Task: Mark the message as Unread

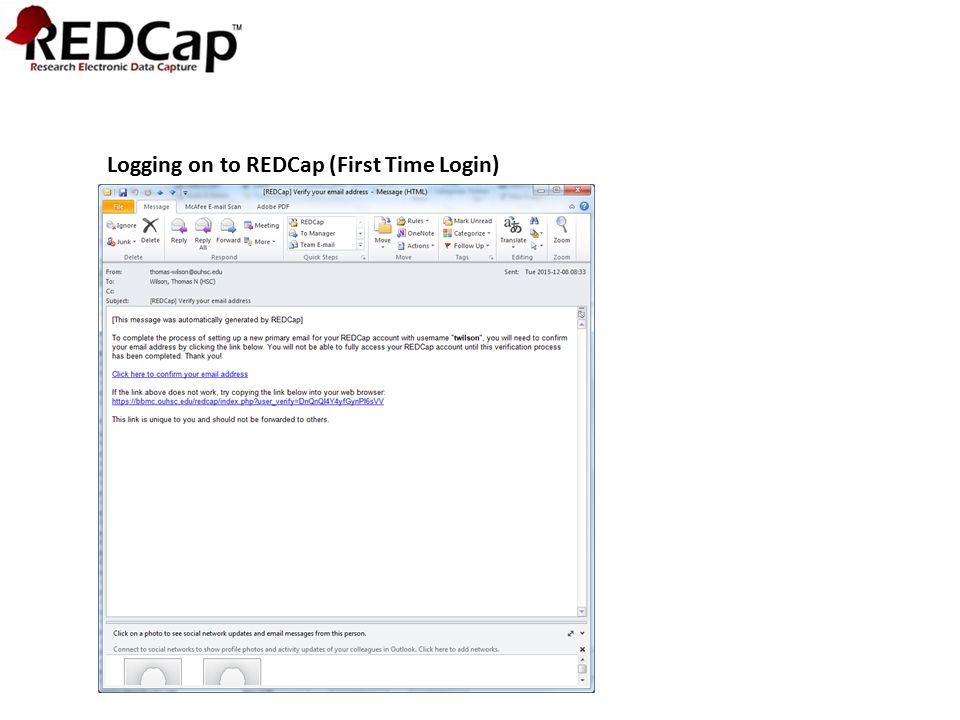Action: (468, 221)
